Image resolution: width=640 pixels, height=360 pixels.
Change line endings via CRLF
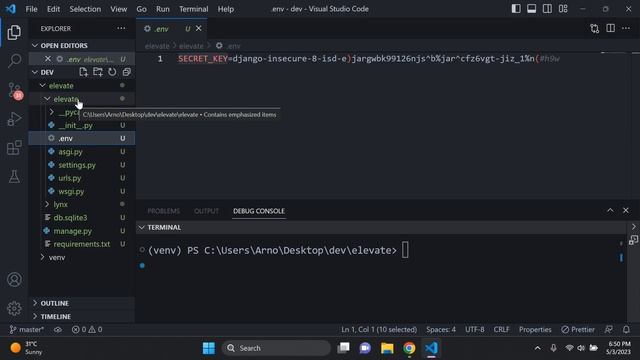tap(501, 329)
